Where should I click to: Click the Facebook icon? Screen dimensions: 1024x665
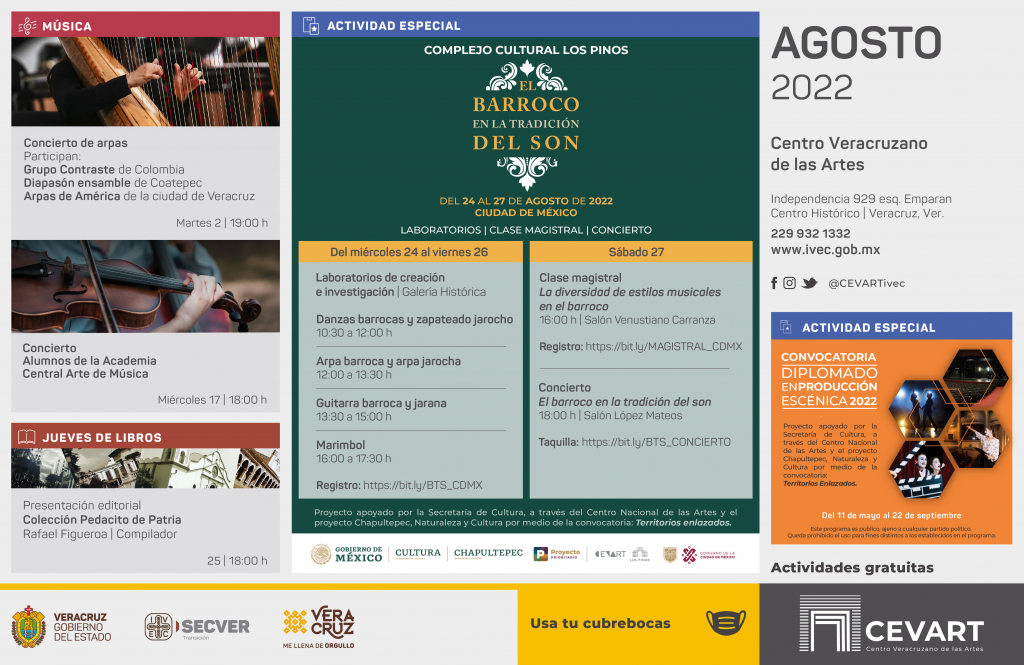774,283
